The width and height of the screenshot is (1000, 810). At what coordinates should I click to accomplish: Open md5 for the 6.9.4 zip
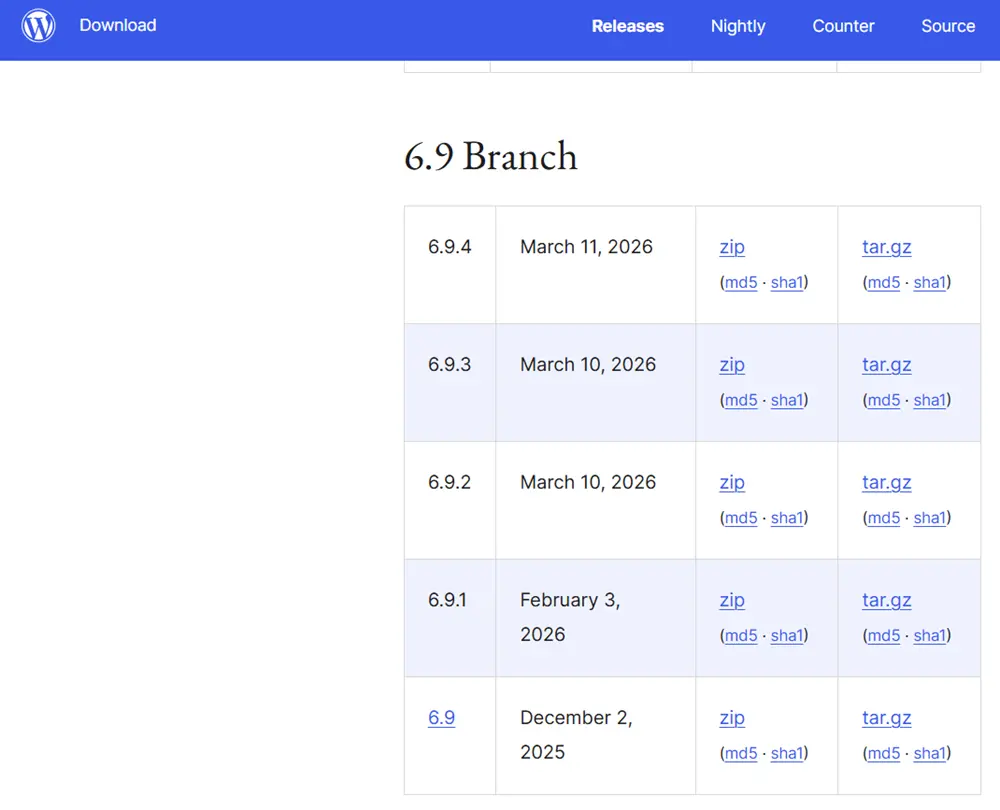741,283
